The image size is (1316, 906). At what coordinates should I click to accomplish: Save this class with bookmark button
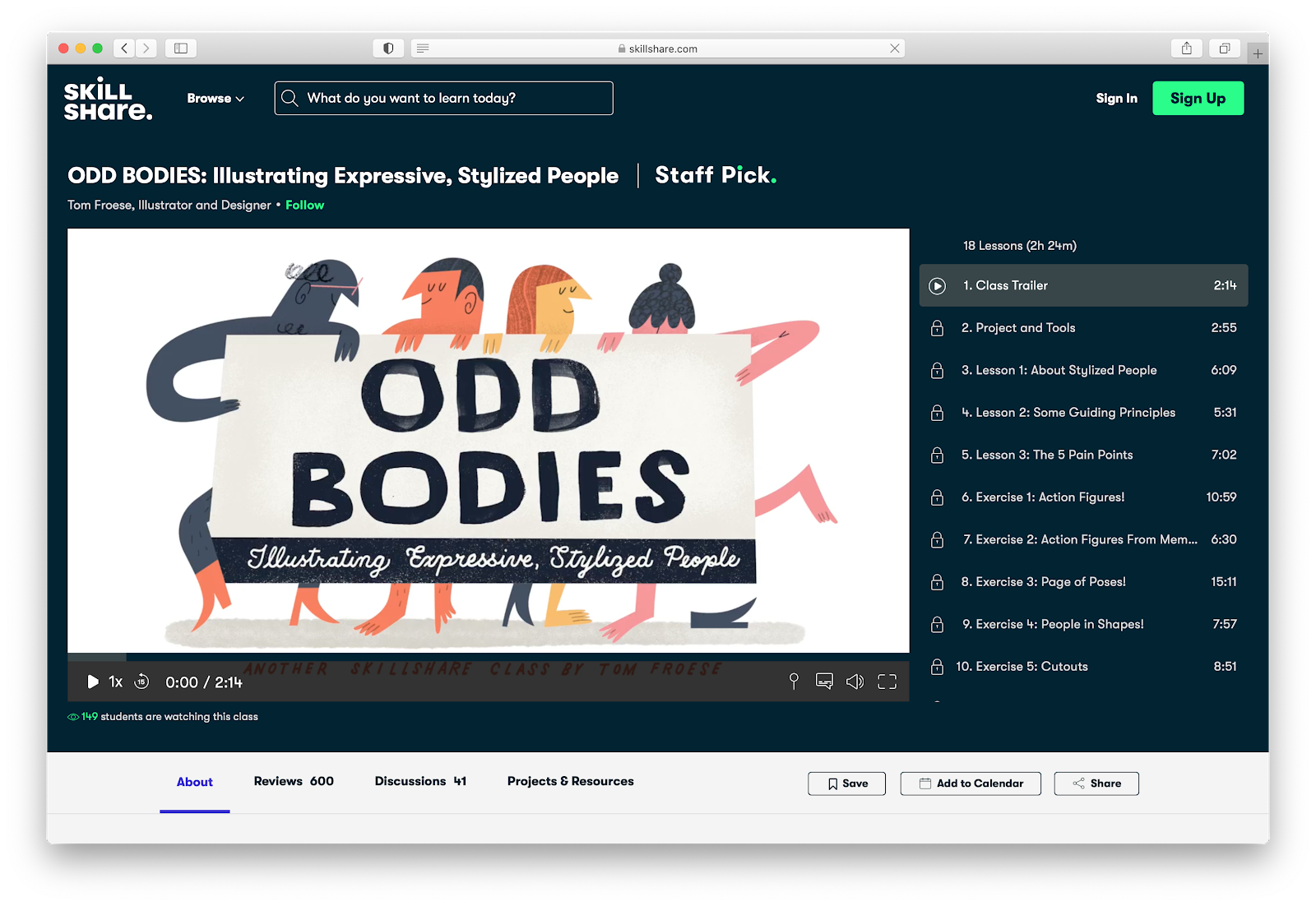click(846, 784)
